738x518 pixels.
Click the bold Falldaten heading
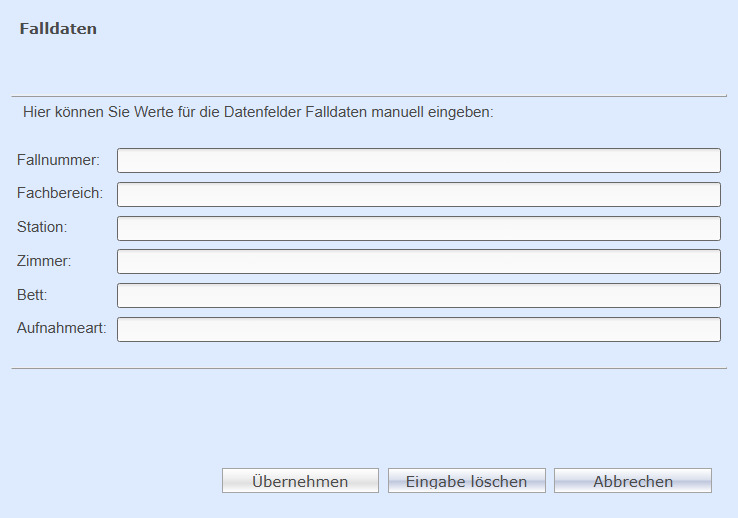[x=58, y=29]
